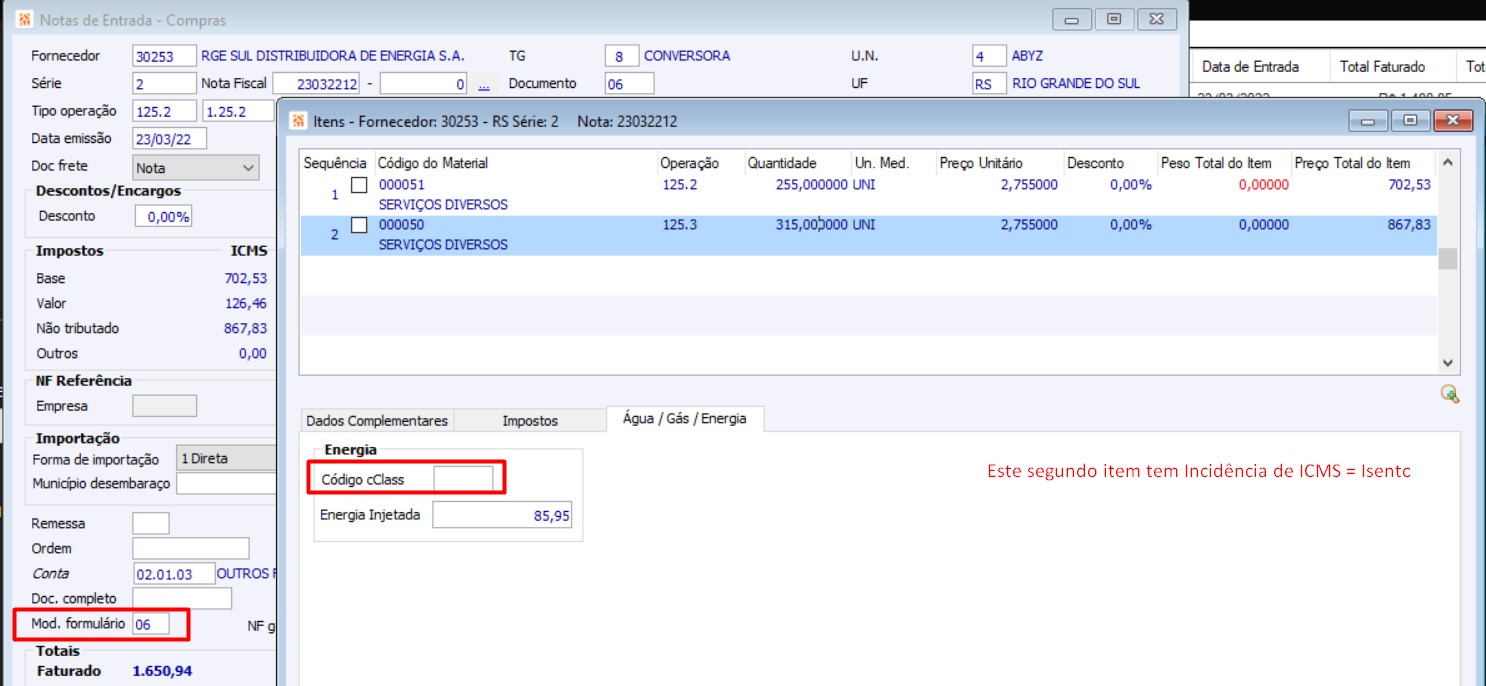Viewport: 1486px width, 686px height.
Task: Click the Doc. completo field
Action: coord(182,599)
